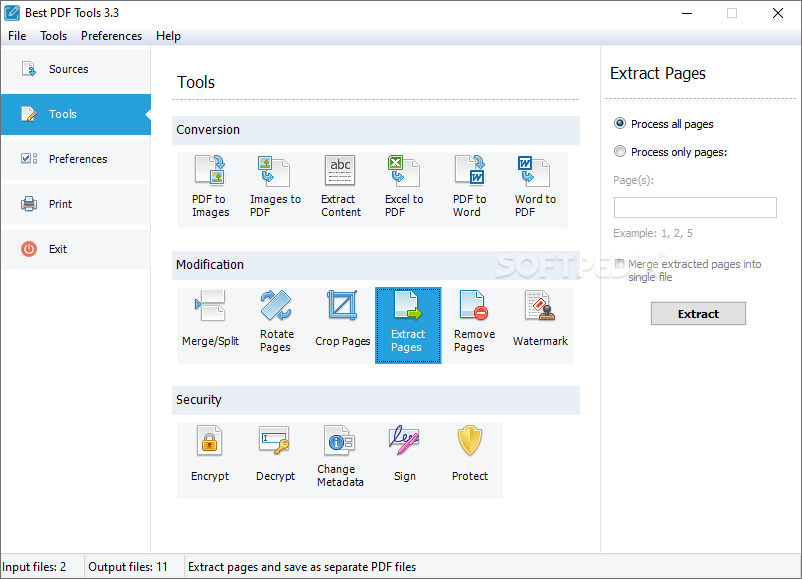The image size is (802, 579).
Task: Select the Extract Content tool
Action: (340, 190)
